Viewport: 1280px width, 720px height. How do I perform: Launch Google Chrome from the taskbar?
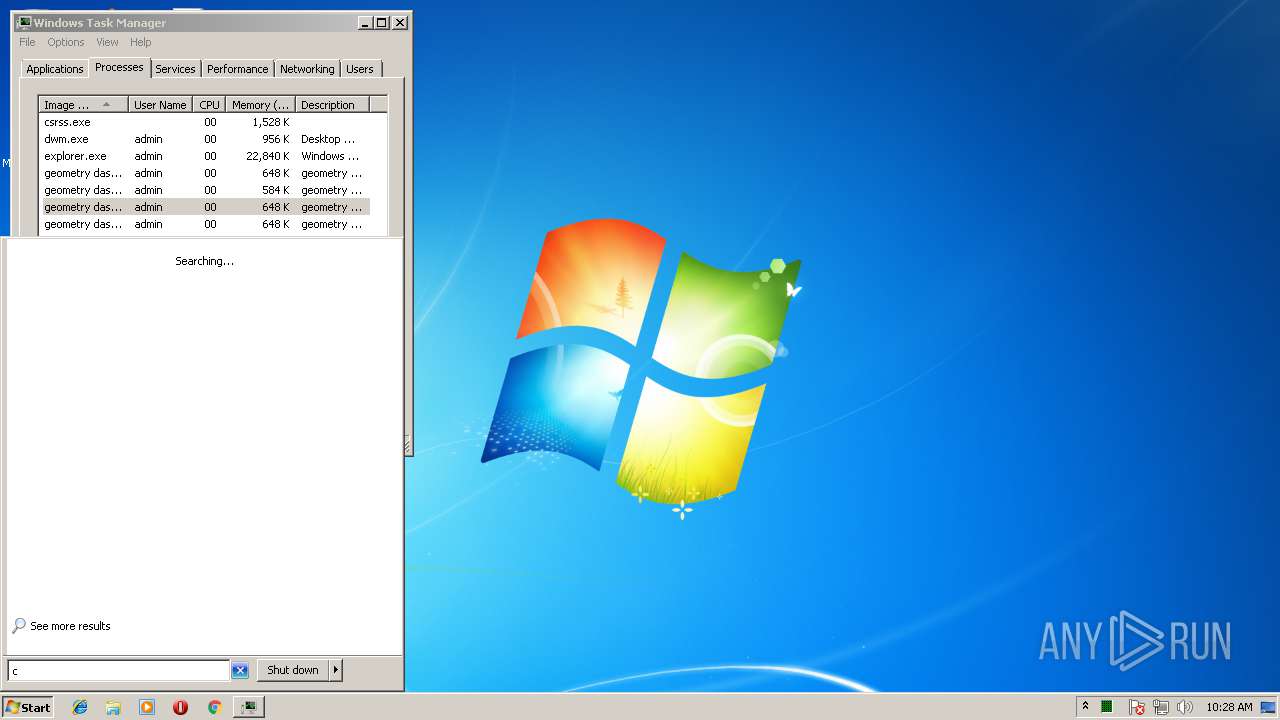pyautogui.click(x=214, y=707)
